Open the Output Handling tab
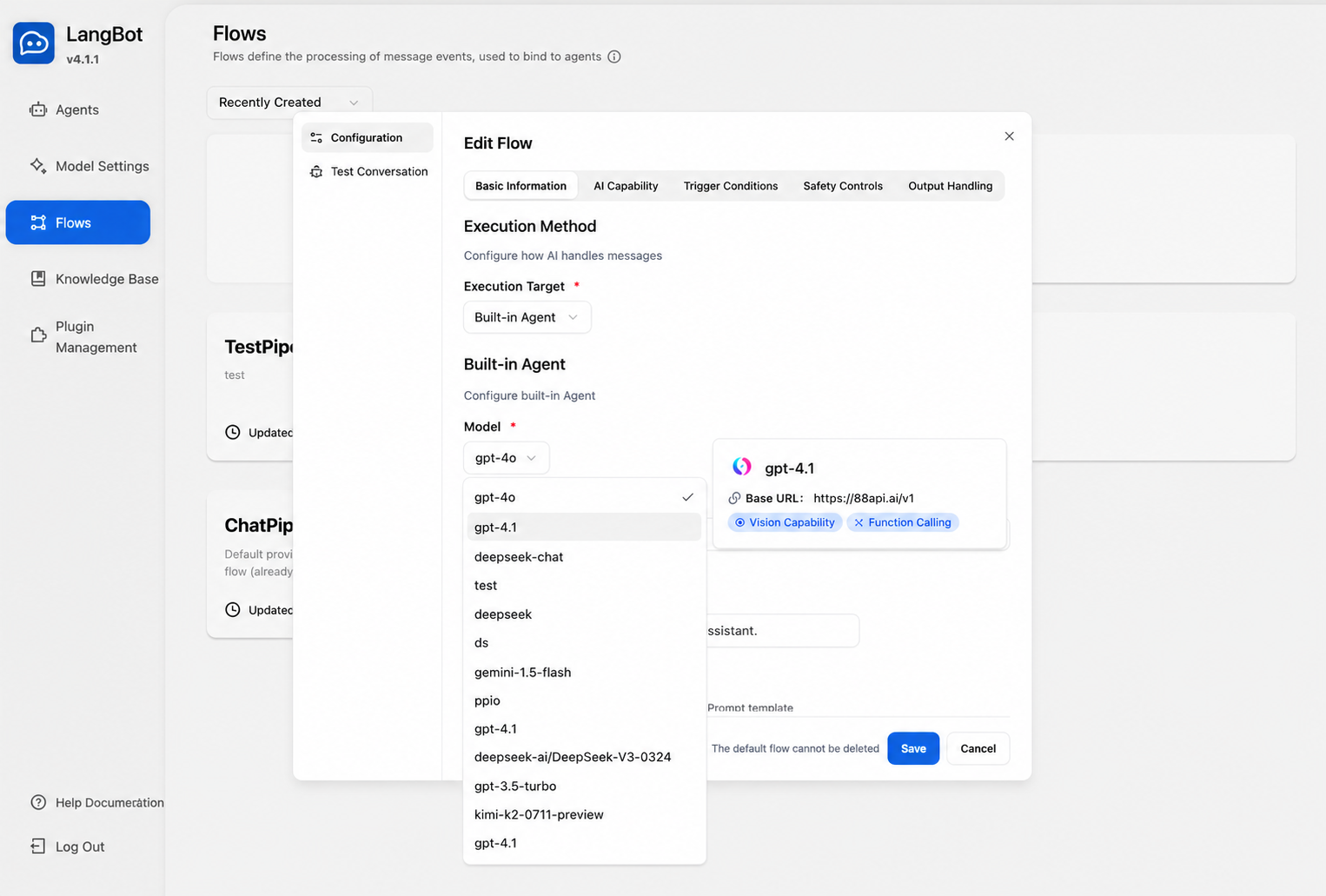The image size is (1326, 896). [x=950, y=186]
